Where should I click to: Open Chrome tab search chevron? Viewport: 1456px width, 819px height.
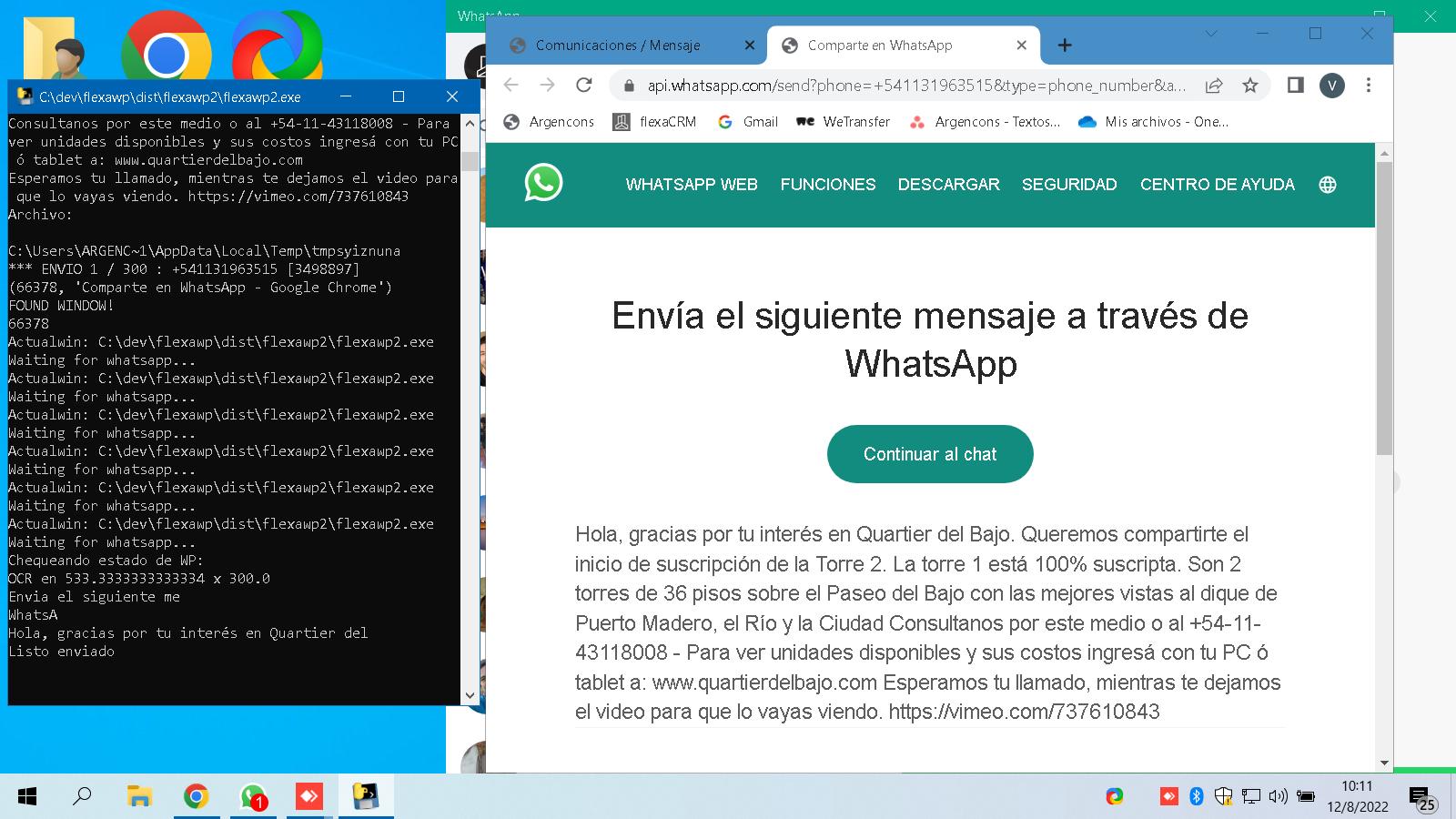coord(1210,34)
